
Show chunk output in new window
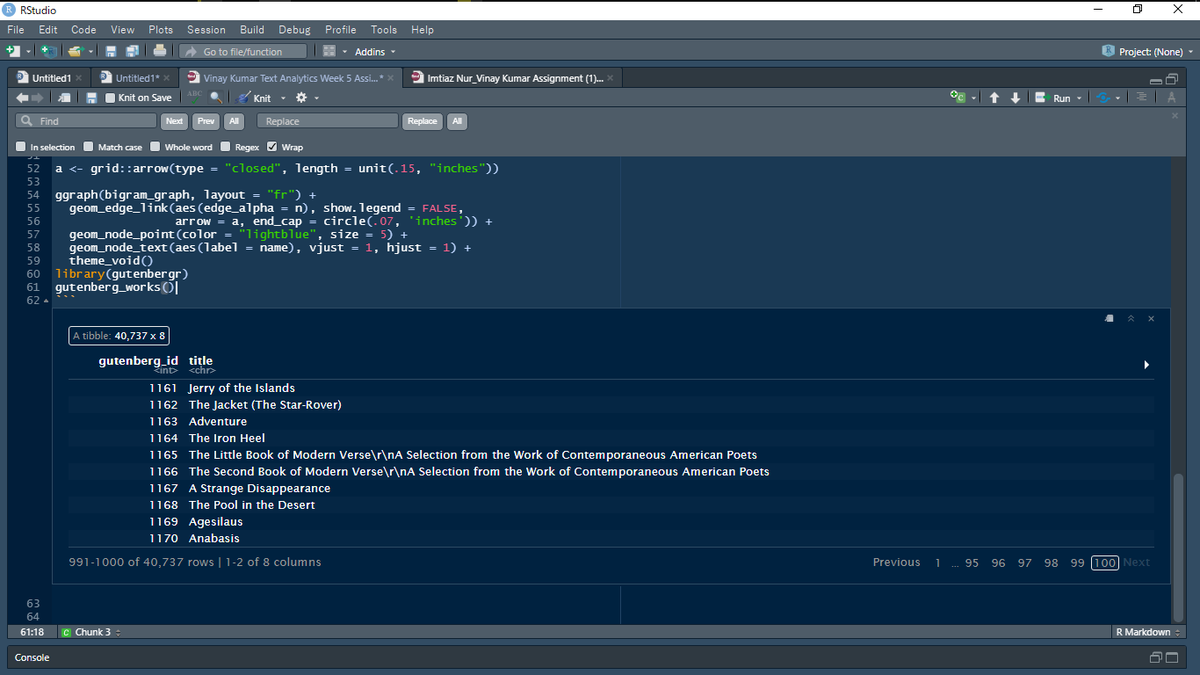[x=1110, y=318]
